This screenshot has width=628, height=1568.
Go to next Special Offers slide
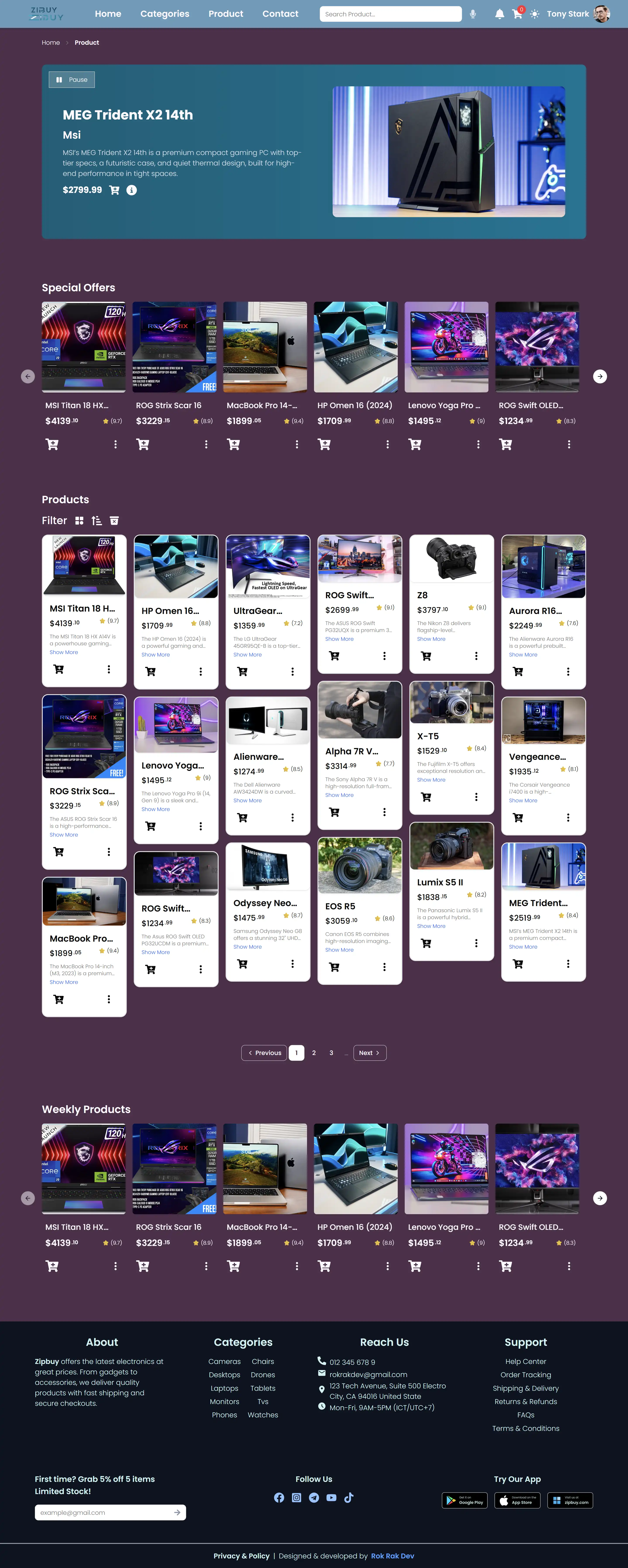[600, 376]
